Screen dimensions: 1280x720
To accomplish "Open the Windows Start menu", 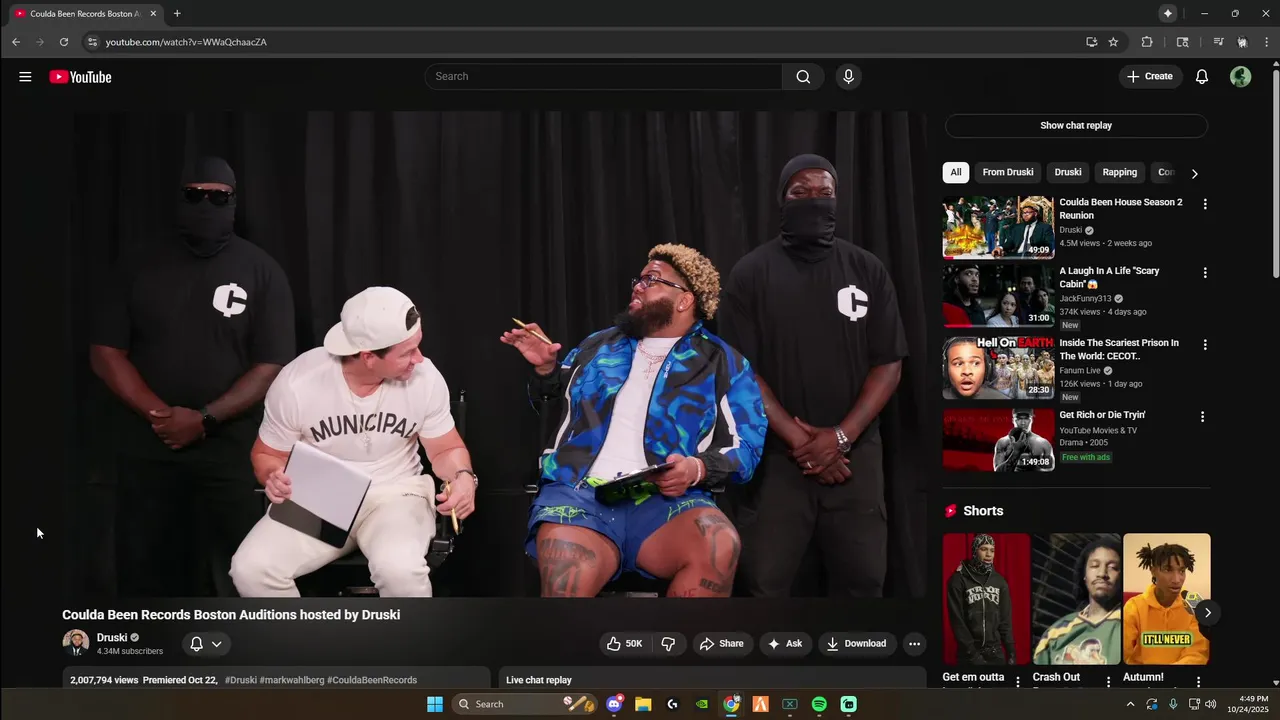I will click(435, 704).
